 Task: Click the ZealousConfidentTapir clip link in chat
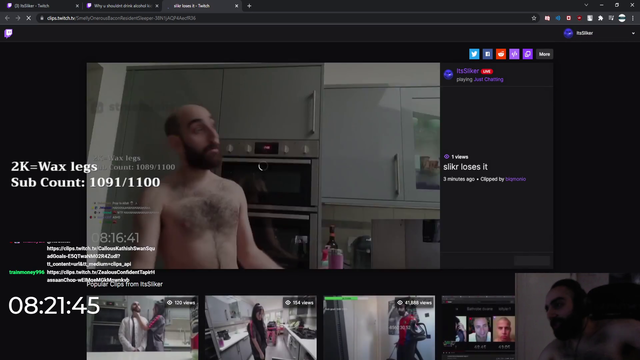click(x=101, y=276)
